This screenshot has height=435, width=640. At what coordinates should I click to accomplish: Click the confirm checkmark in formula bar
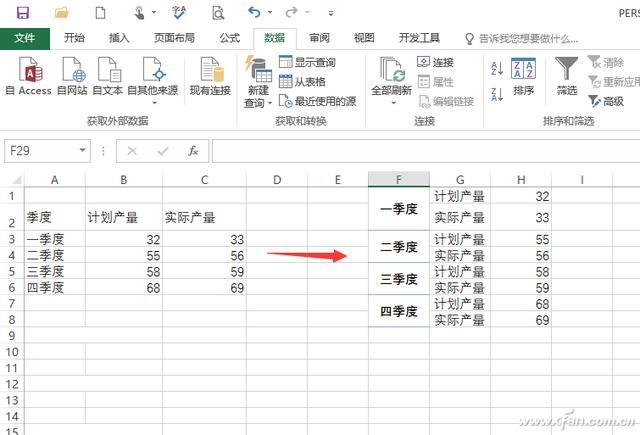pos(163,151)
